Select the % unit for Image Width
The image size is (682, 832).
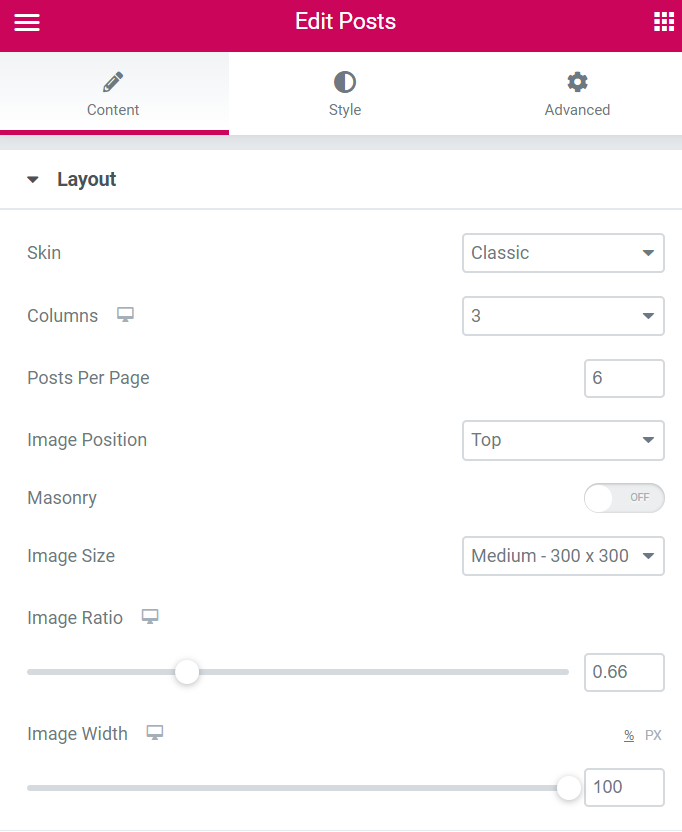(x=629, y=735)
